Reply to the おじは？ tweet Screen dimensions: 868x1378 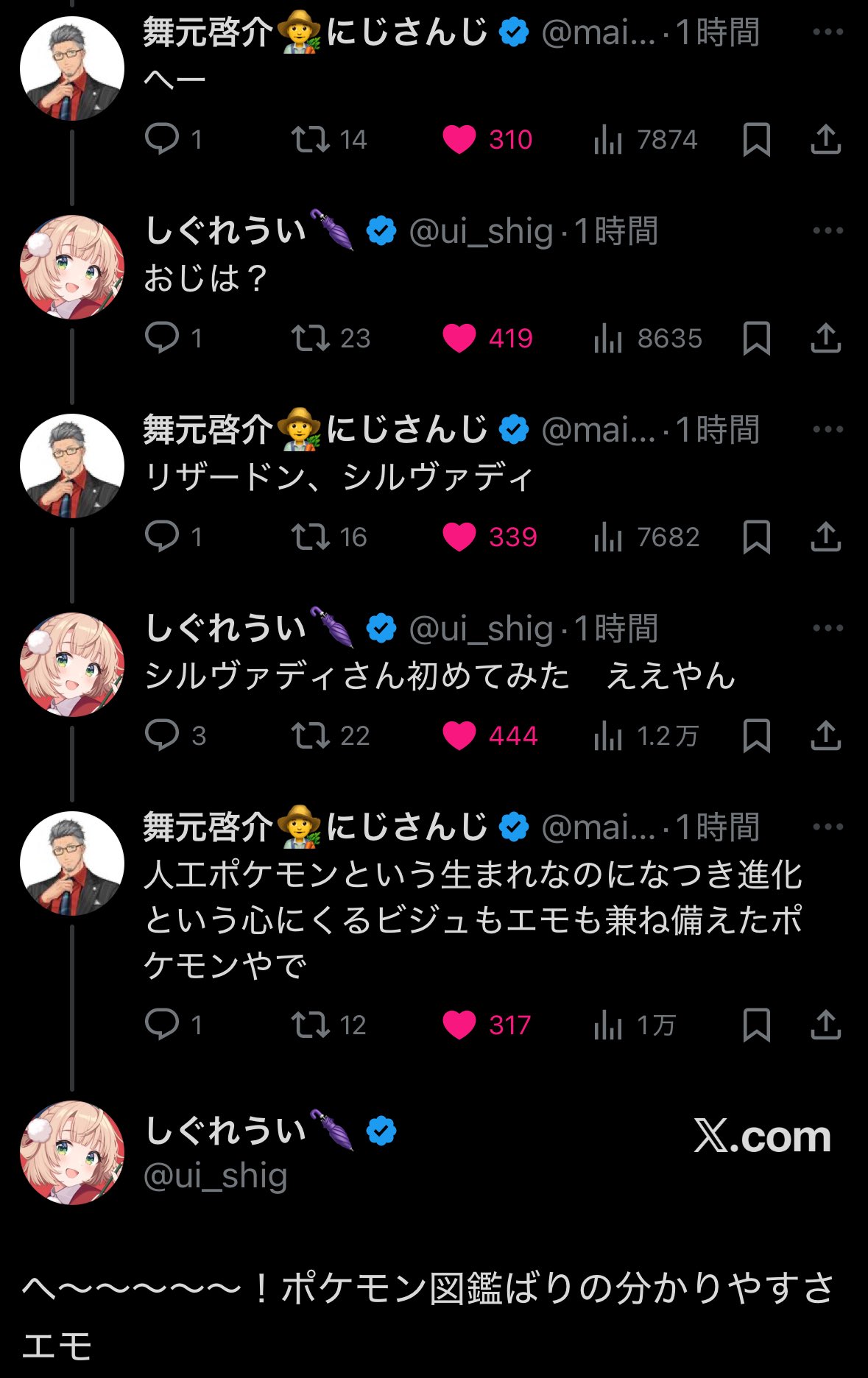click(x=163, y=338)
